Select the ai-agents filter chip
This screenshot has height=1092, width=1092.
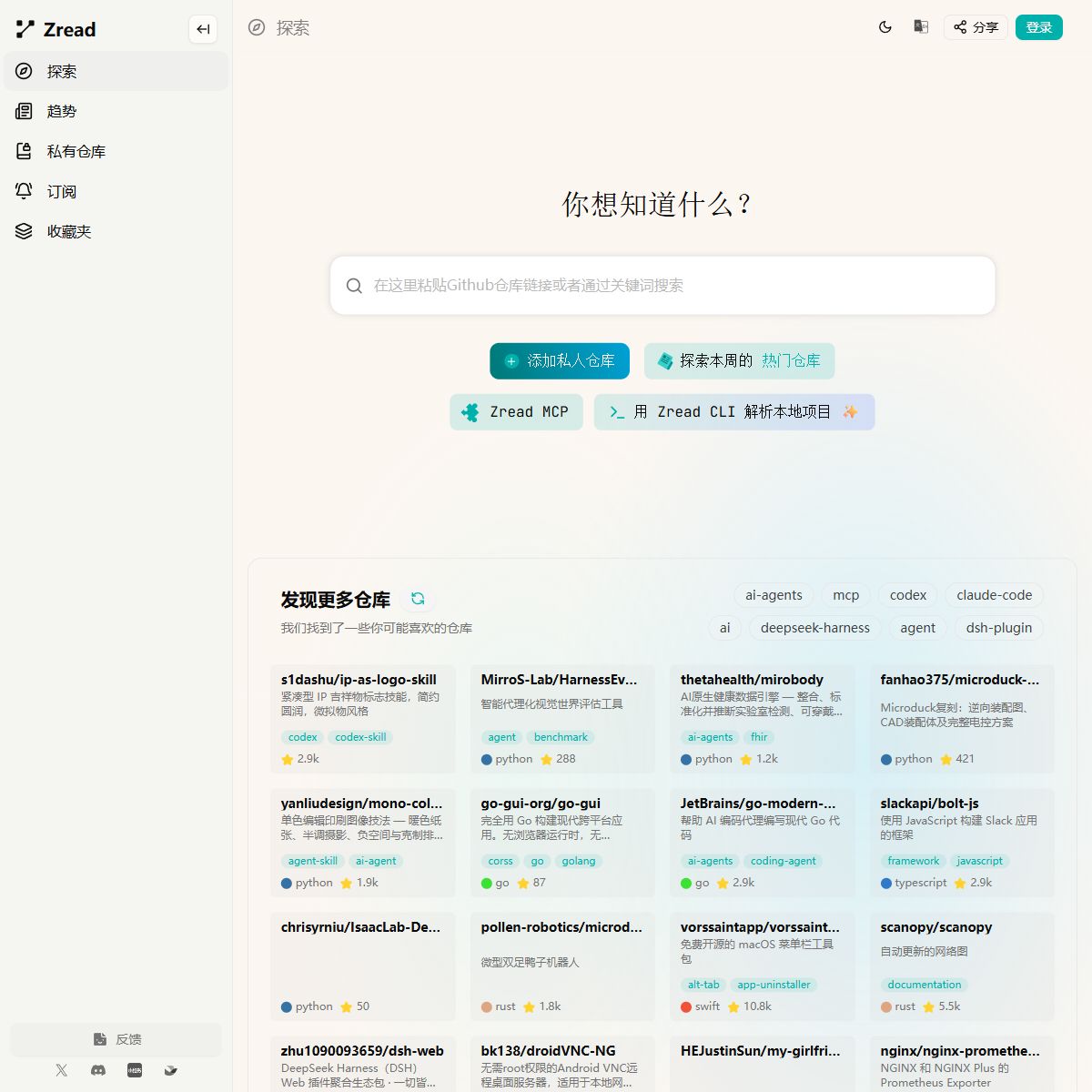pyautogui.click(x=773, y=595)
